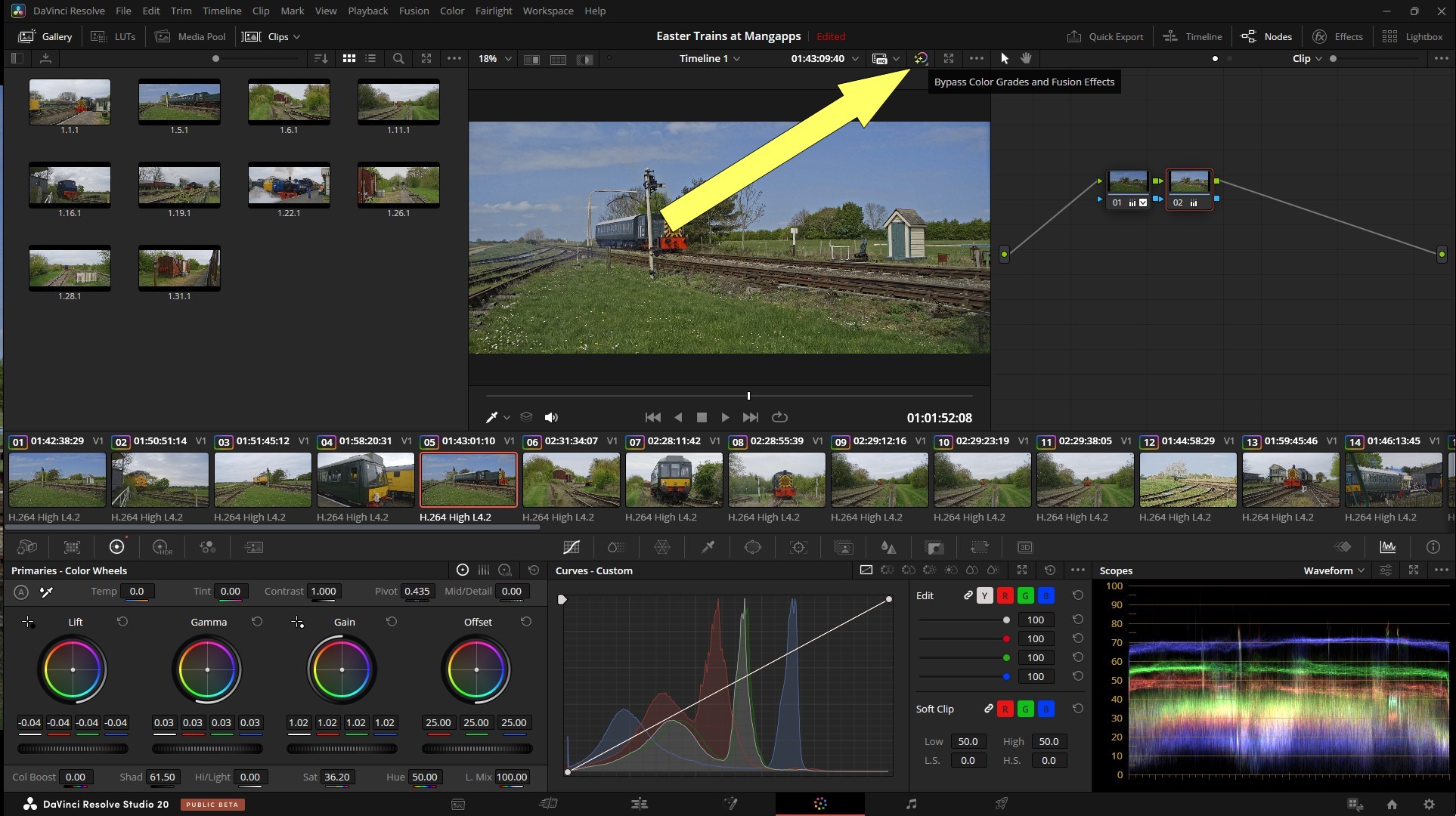This screenshot has height=816, width=1456.
Task: Open the Color Warper palette
Action: (x=662, y=547)
